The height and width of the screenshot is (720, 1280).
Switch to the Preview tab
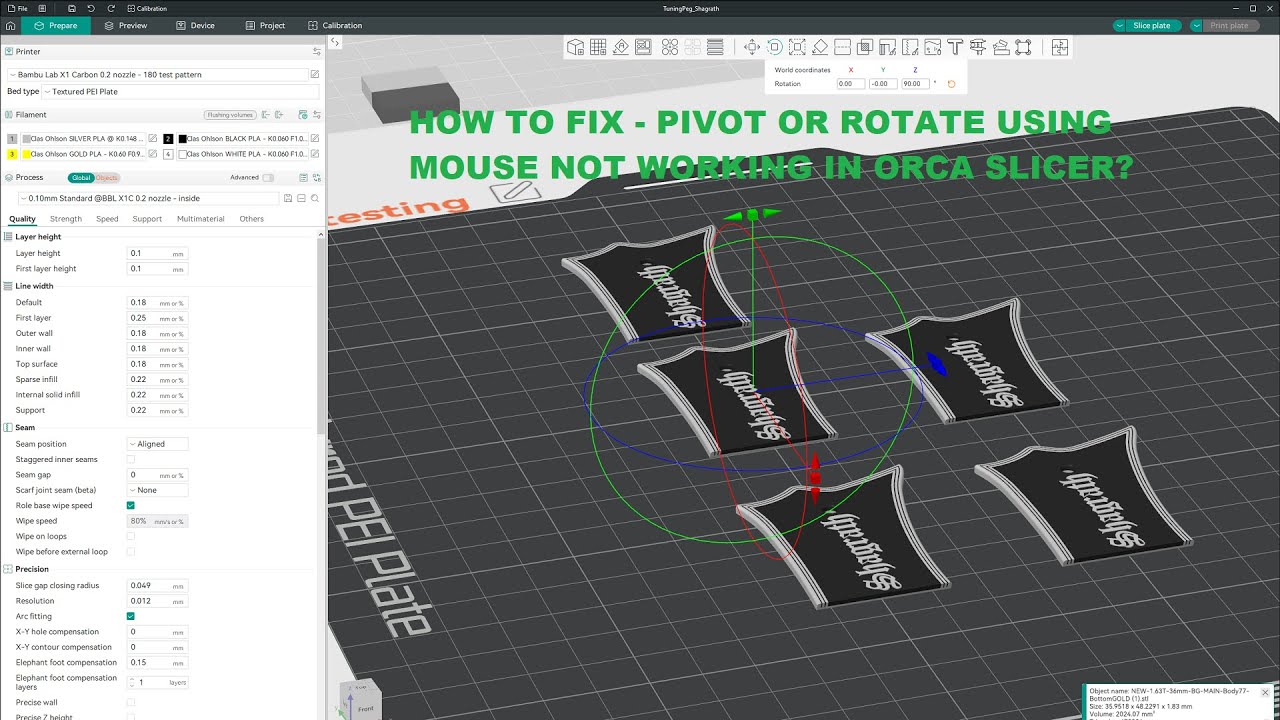pyautogui.click(x=124, y=25)
